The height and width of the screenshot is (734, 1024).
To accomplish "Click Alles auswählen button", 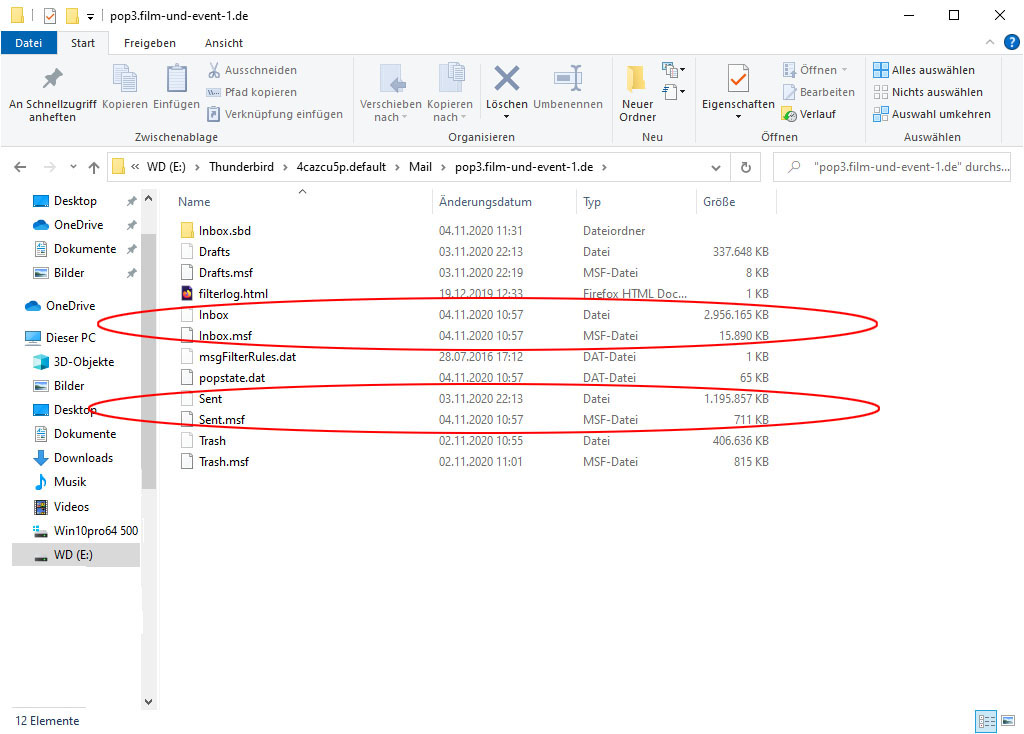I will (x=923, y=70).
